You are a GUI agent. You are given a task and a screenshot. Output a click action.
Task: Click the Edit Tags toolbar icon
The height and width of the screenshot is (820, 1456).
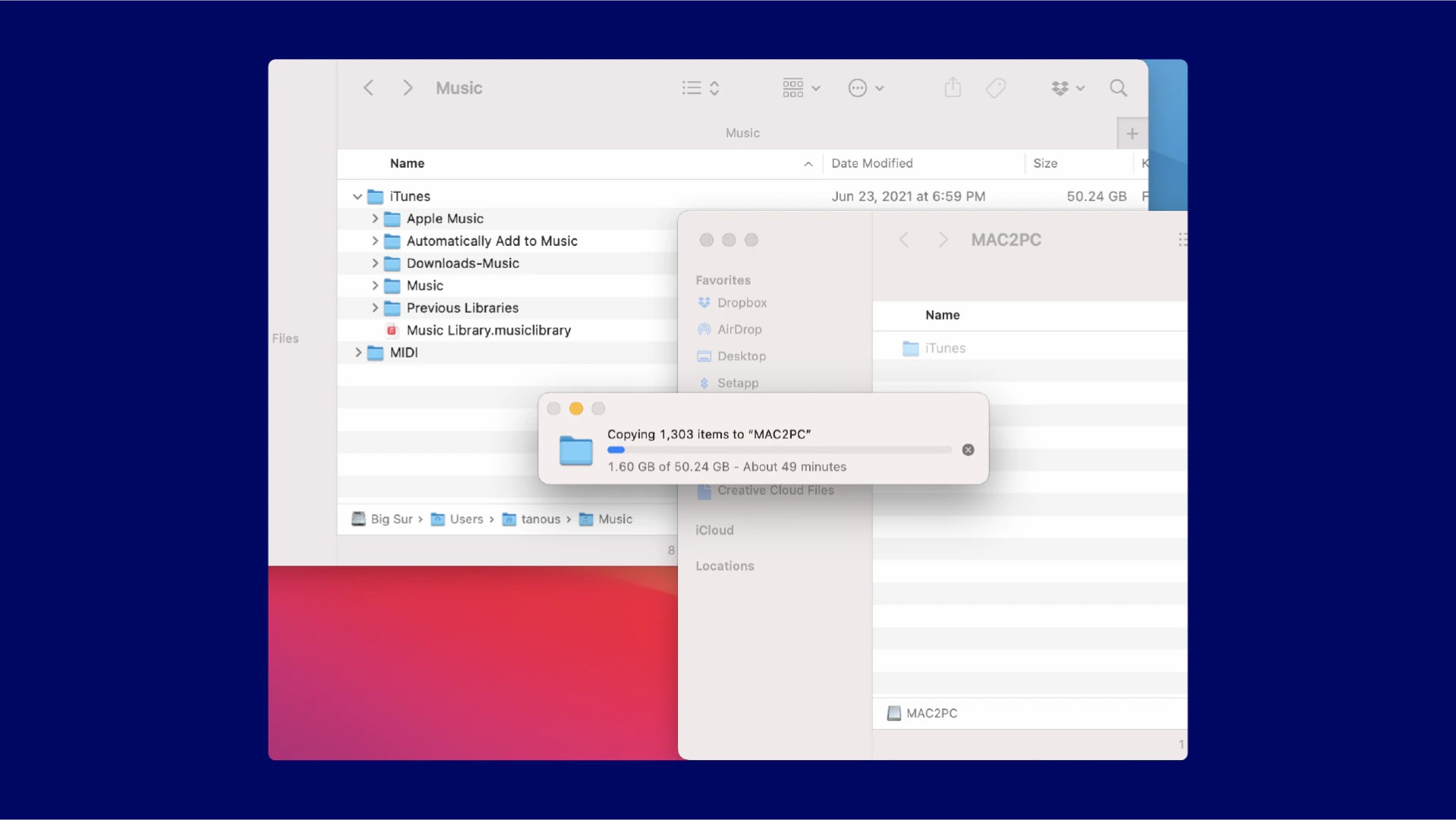click(x=995, y=88)
